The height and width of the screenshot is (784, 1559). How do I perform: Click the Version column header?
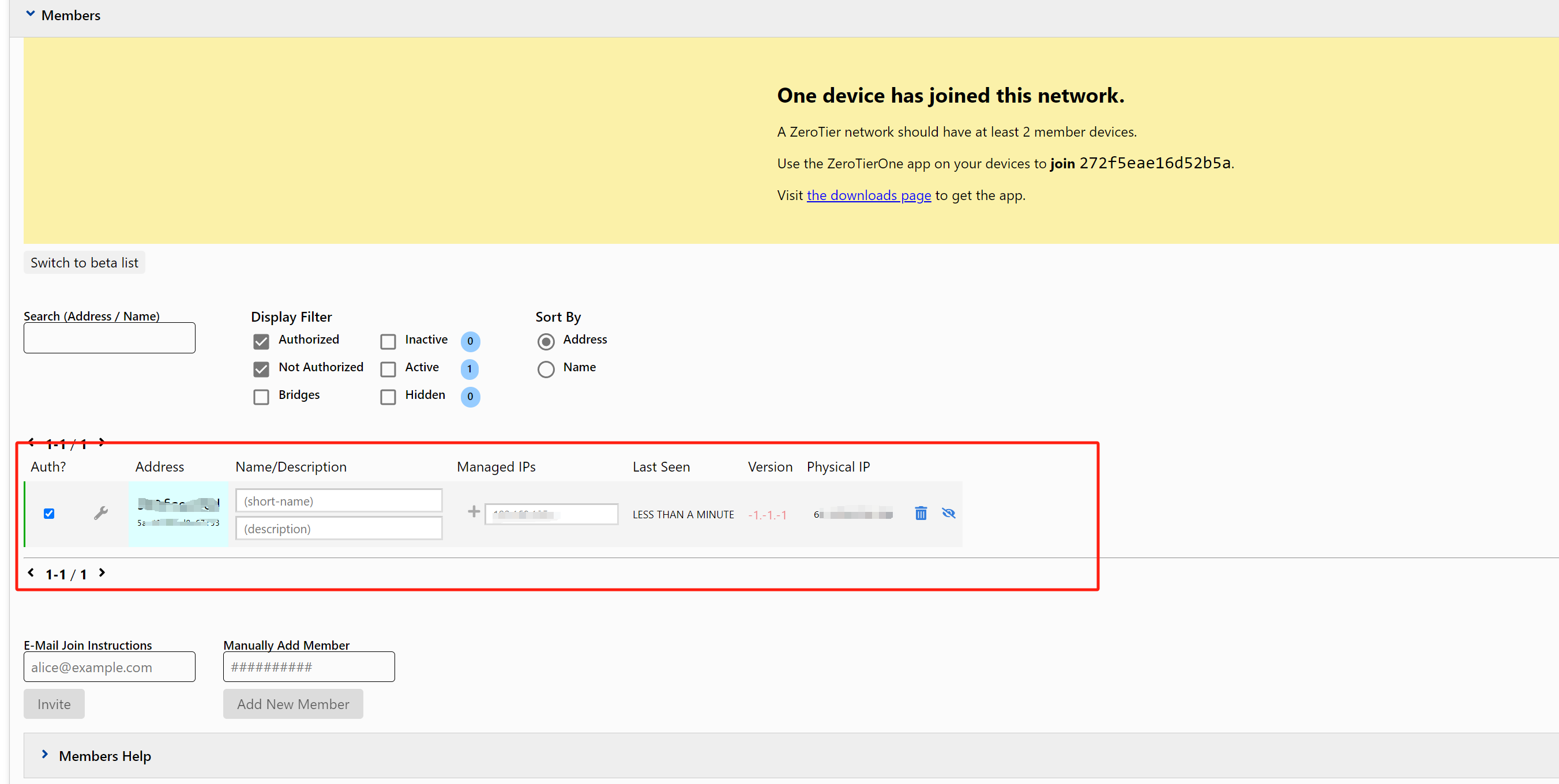click(770, 467)
